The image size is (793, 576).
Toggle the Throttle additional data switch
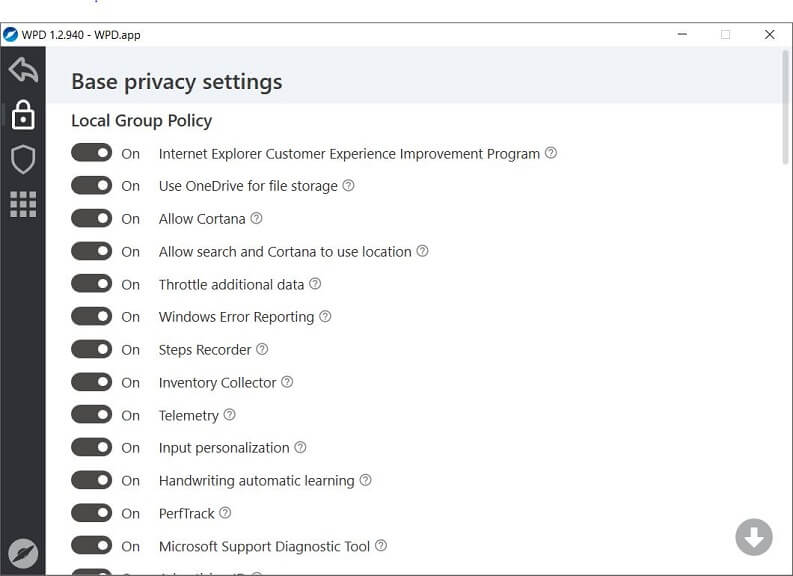coord(92,284)
